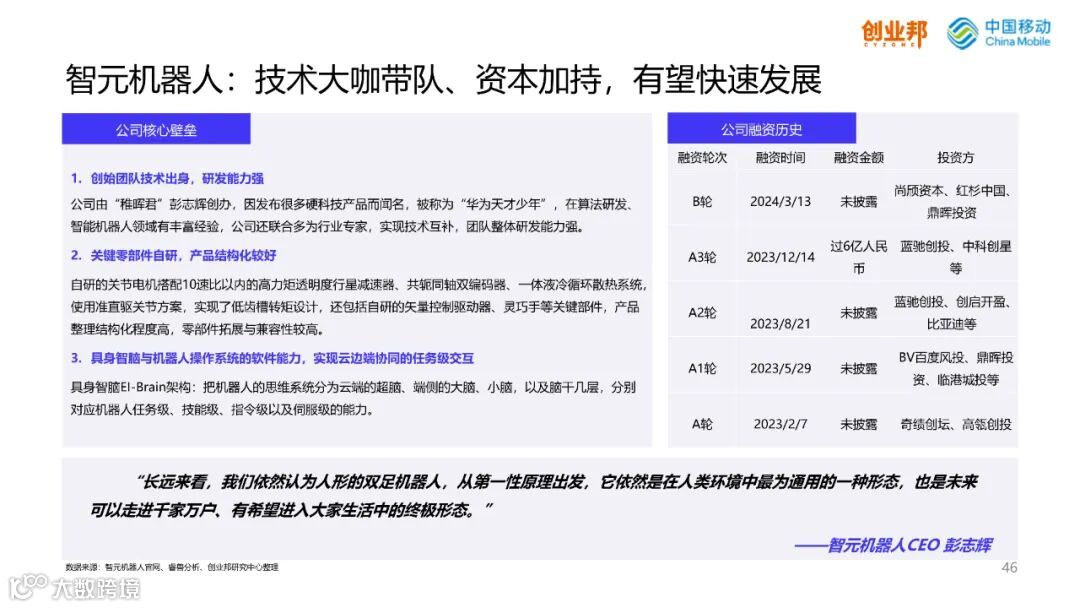The image size is (1080, 608).
Task: Click date 2023/5/29
Action: (x=780, y=369)
